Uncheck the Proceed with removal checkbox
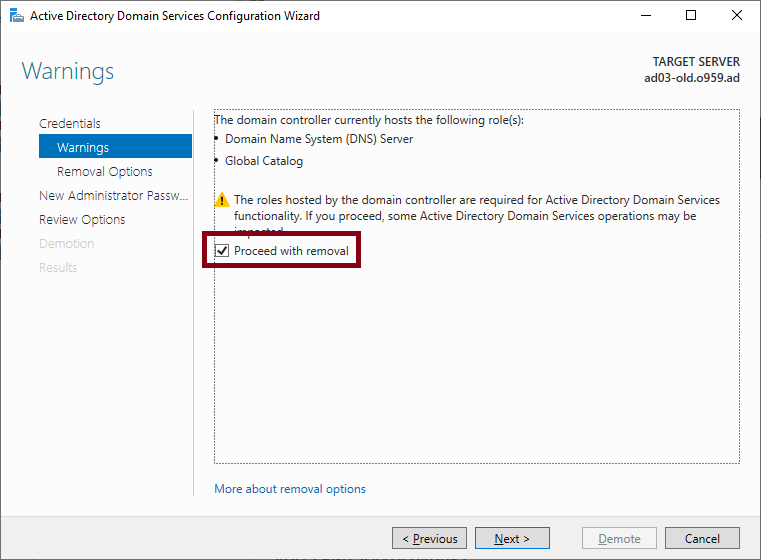The width and height of the screenshot is (761, 560). pyautogui.click(x=222, y=251)
